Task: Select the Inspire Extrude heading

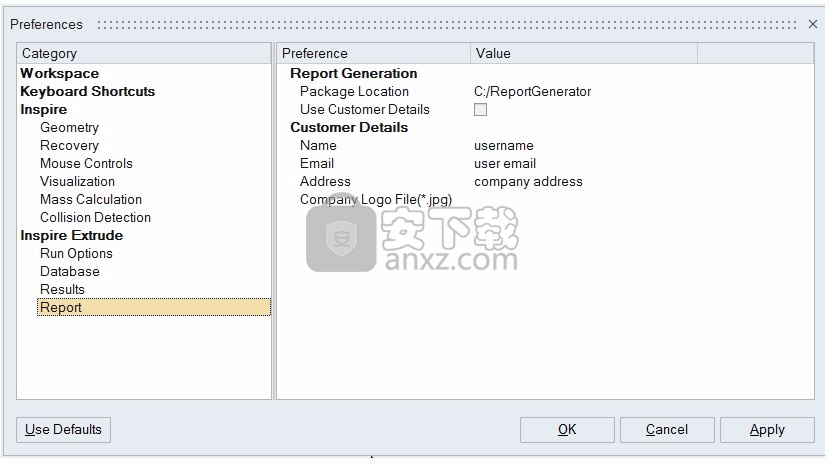Action: click(x=72, y=235)
